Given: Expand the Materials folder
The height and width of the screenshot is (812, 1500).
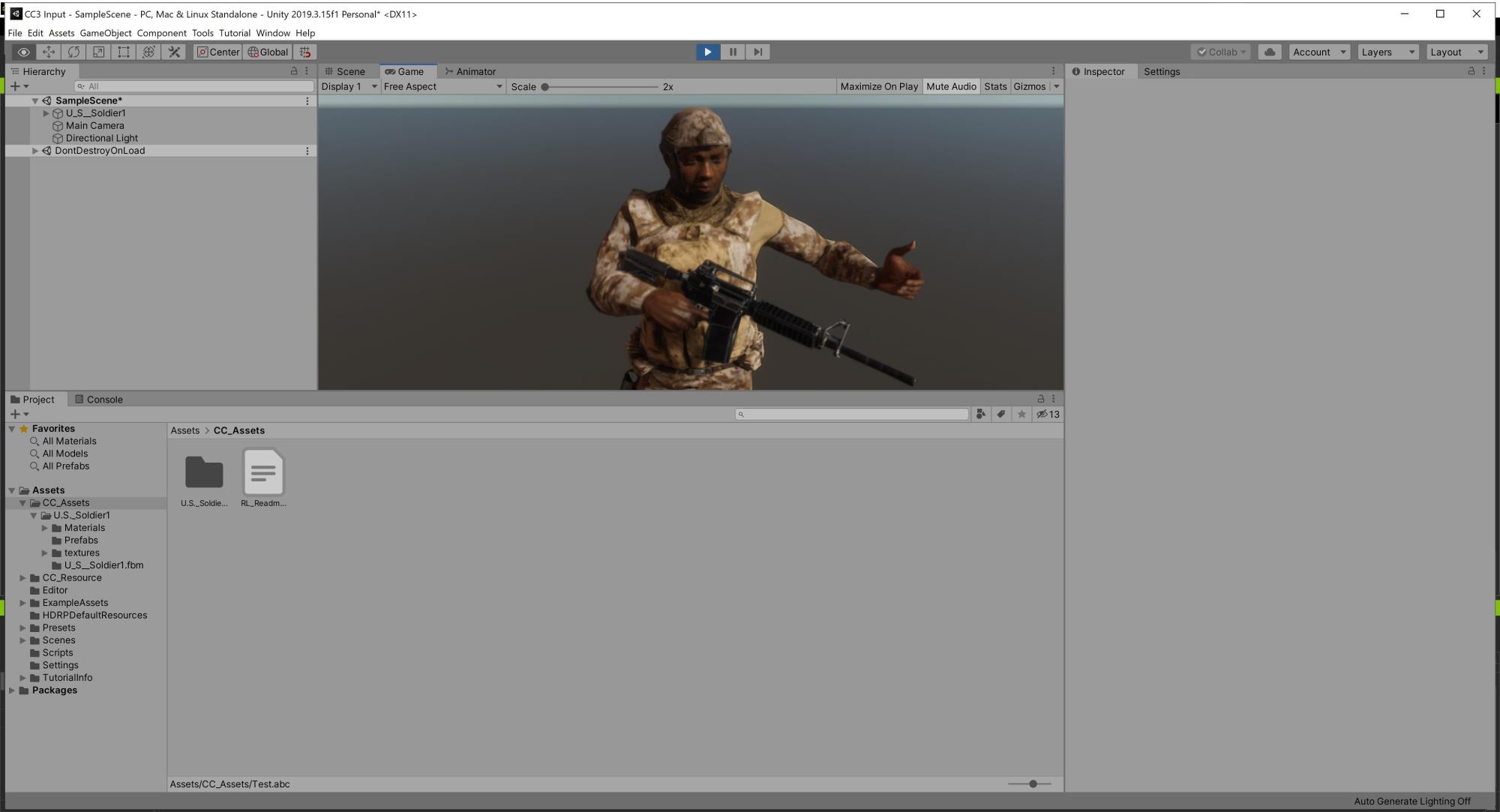Looking at the screenshot, I should coord(45,528).
